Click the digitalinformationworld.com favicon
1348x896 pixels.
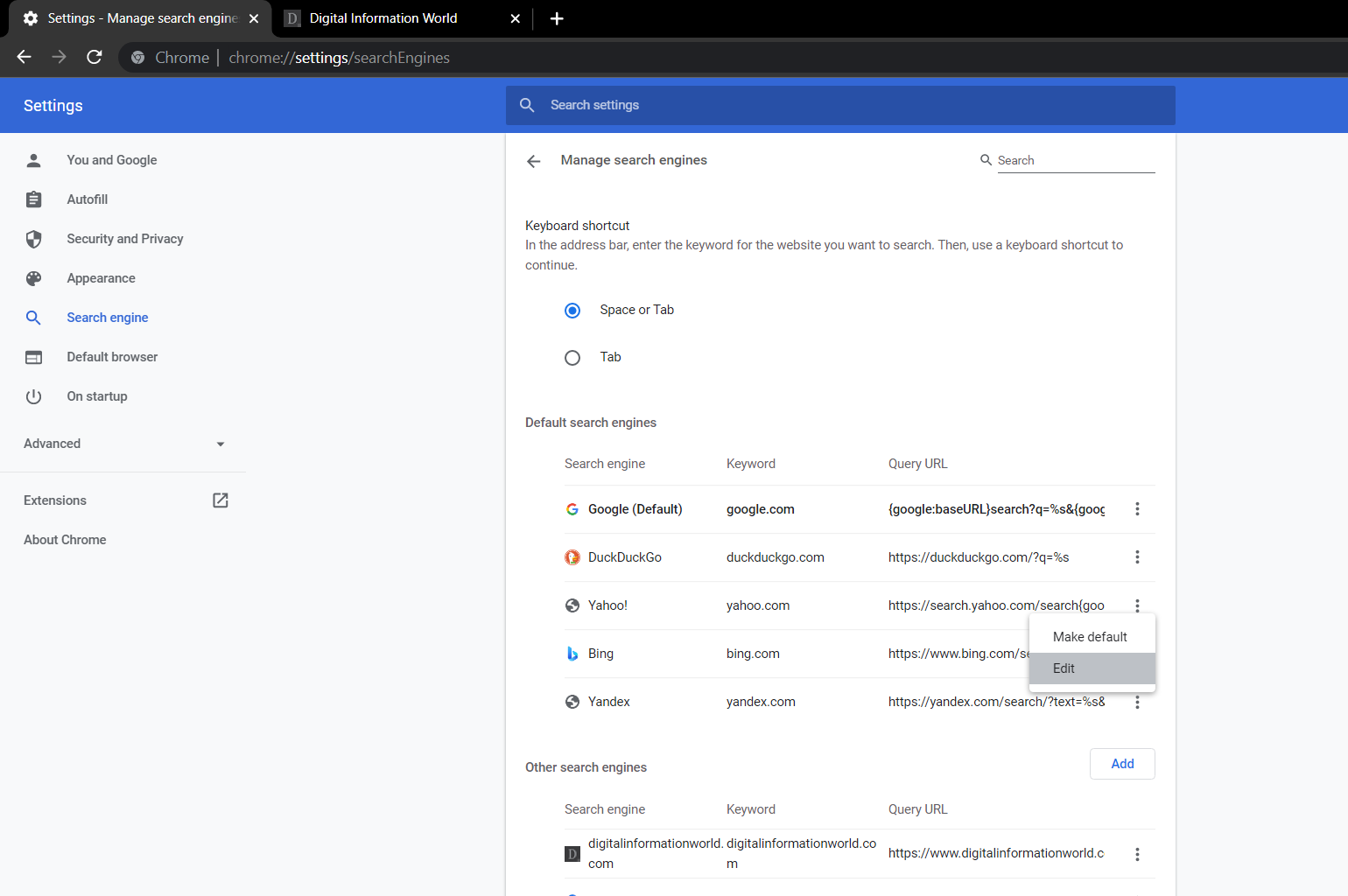point(572,854)
